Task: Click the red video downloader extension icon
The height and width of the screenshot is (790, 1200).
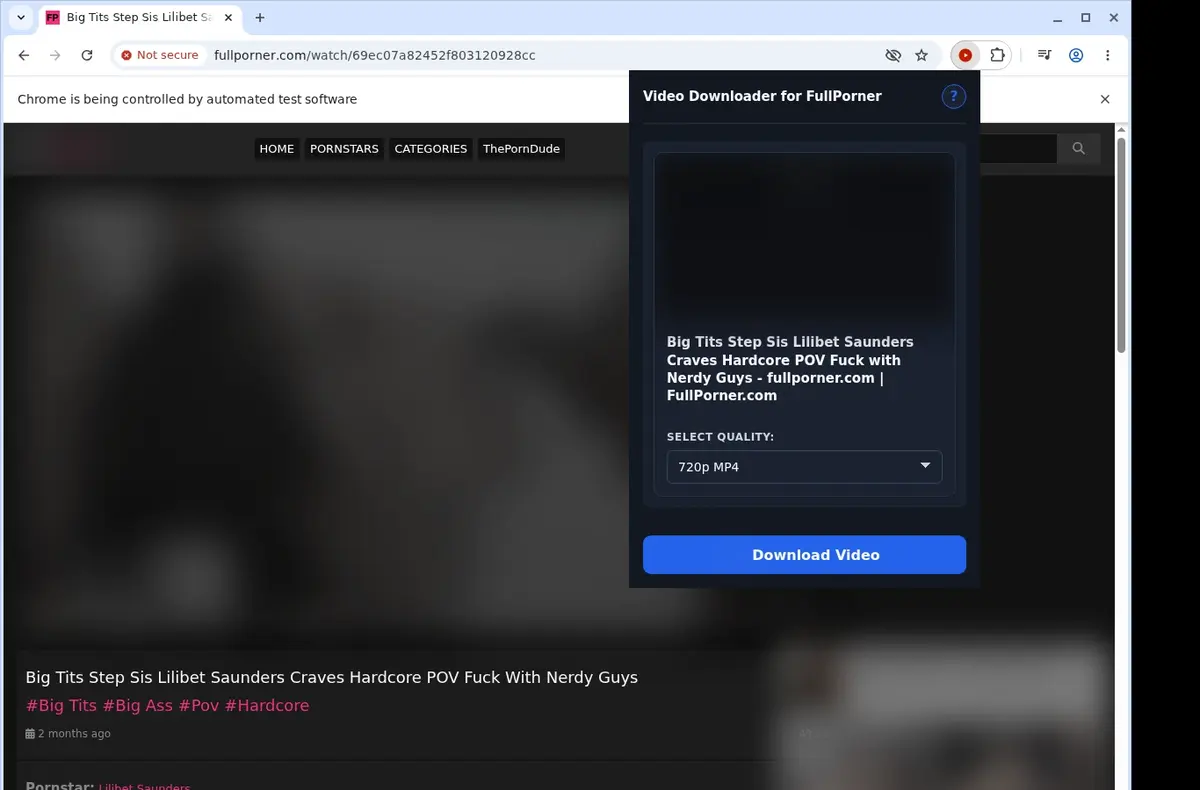Action: click(x=965, y=55)
